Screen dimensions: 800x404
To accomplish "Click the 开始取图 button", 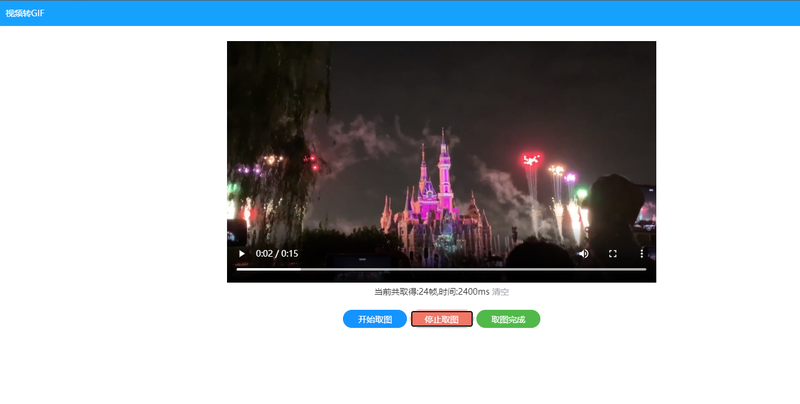I will [x=375, y=319].
